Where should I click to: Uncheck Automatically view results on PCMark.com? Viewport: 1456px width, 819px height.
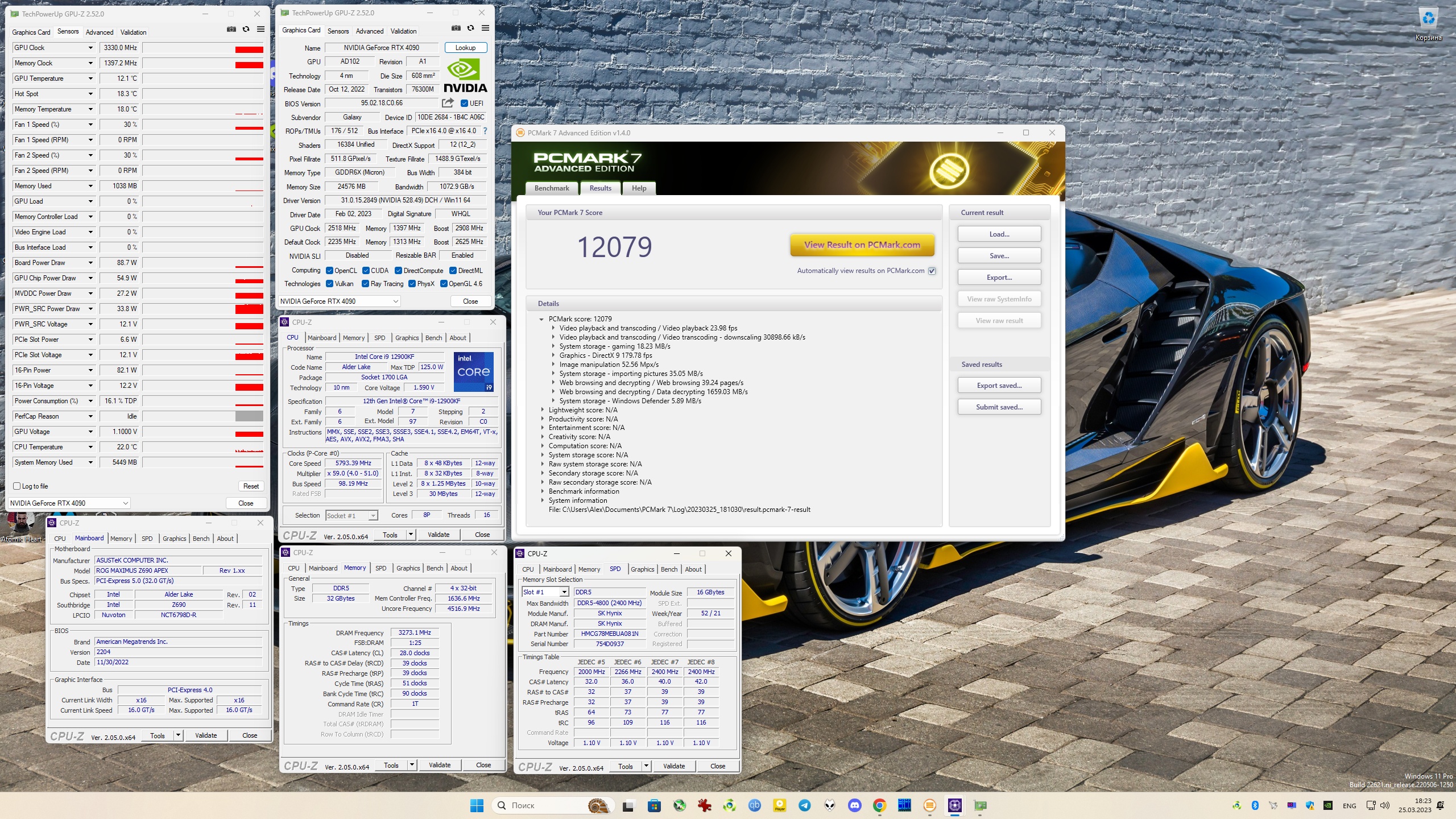[932, 271]
